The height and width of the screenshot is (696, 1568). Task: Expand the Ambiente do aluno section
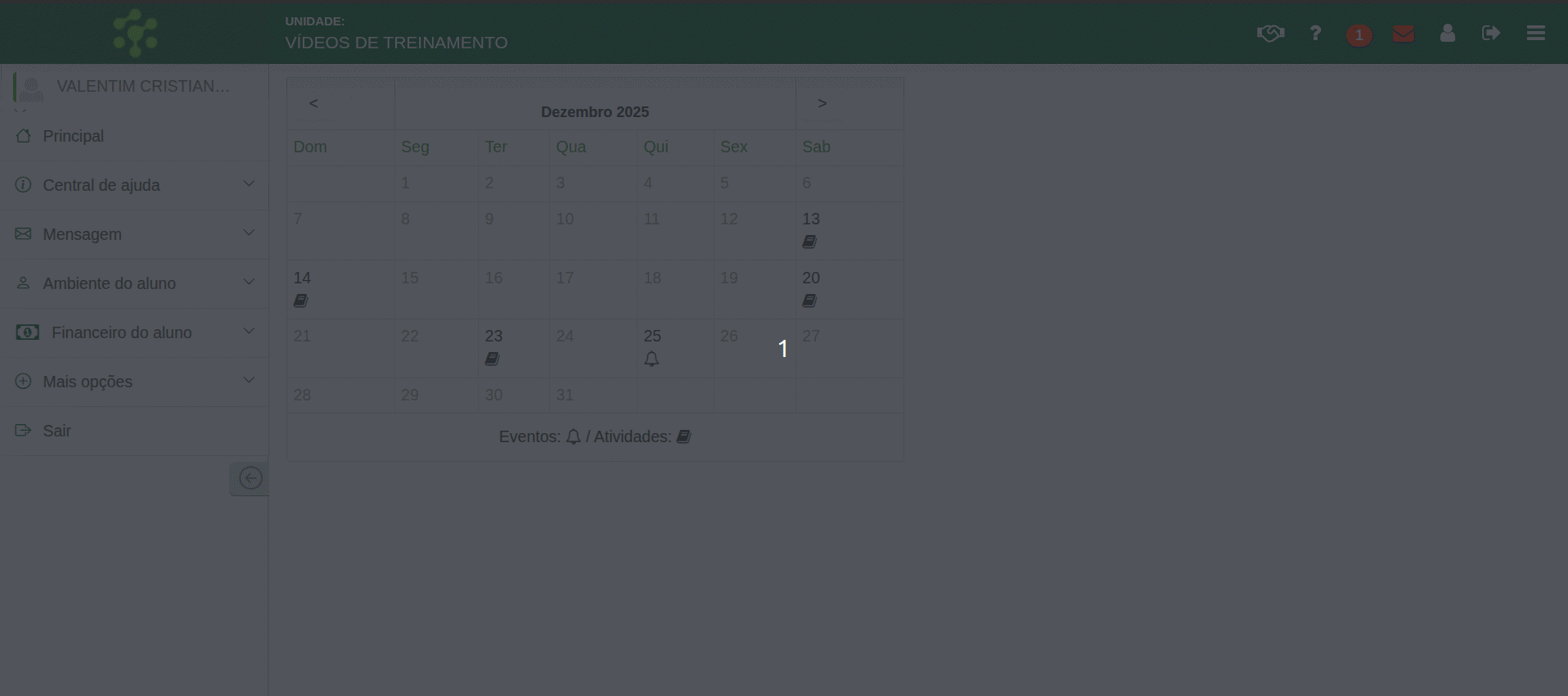[x=134, y=283]
